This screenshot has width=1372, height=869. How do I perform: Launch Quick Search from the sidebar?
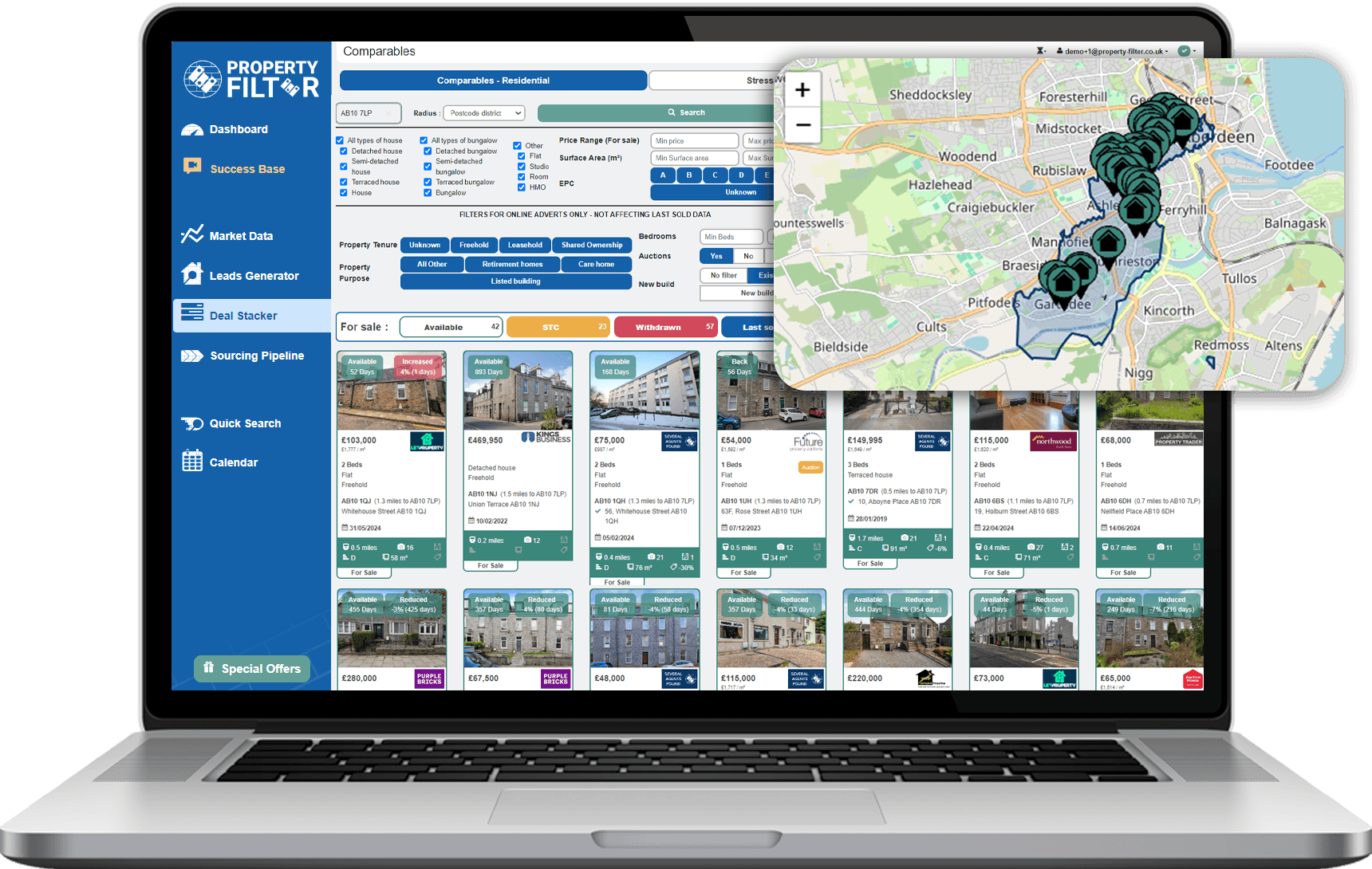(231, 423)
